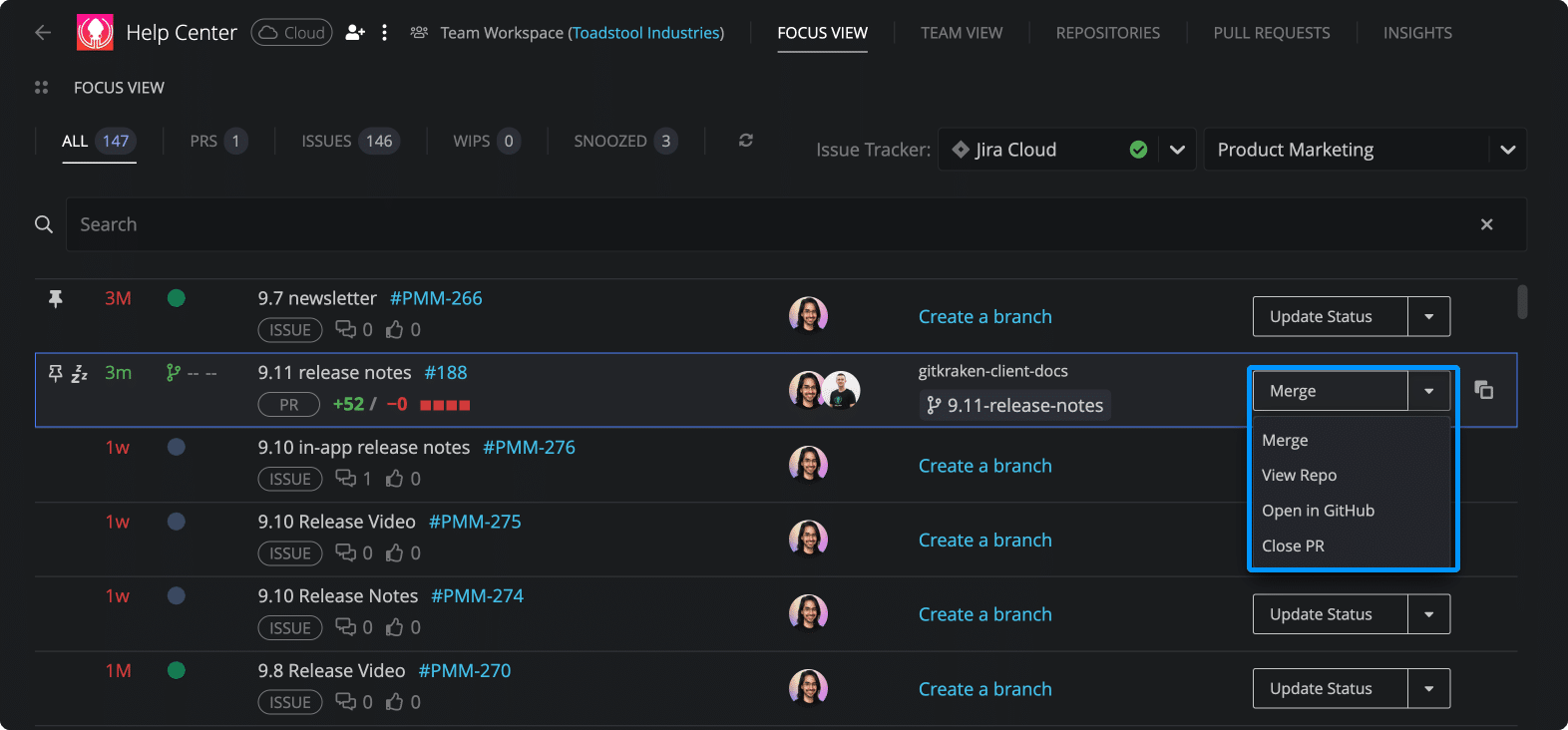This screenshot has width=1568, height=730.
Task: Toggle pin on 9.11 release notes row
Action: (56, 373)
